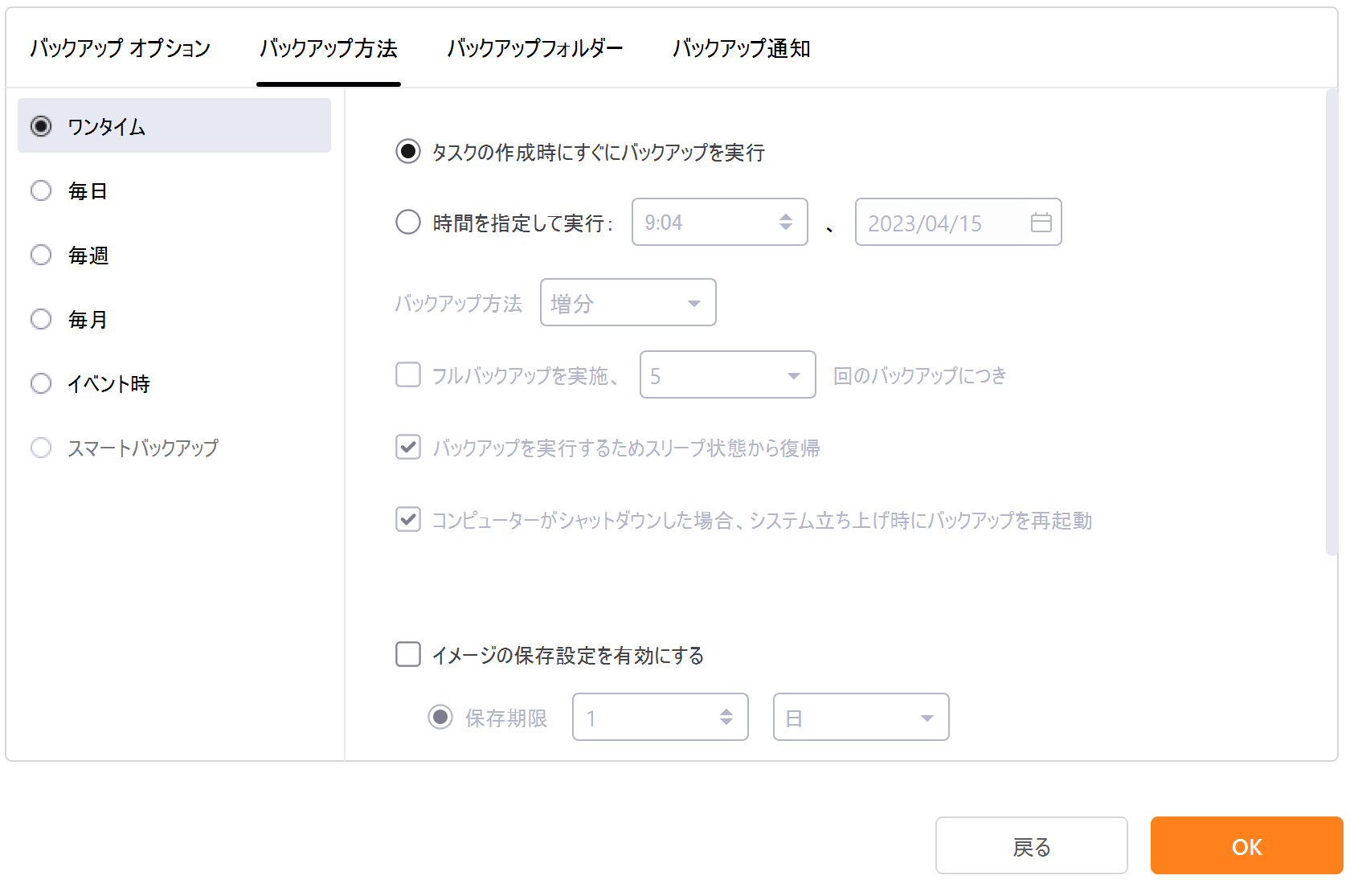The height and width of the screenshot is (896, 1354).
Task: Choose タスクの作成時にすぐにバックアップを実行 radio button
Action: point(408,151)
